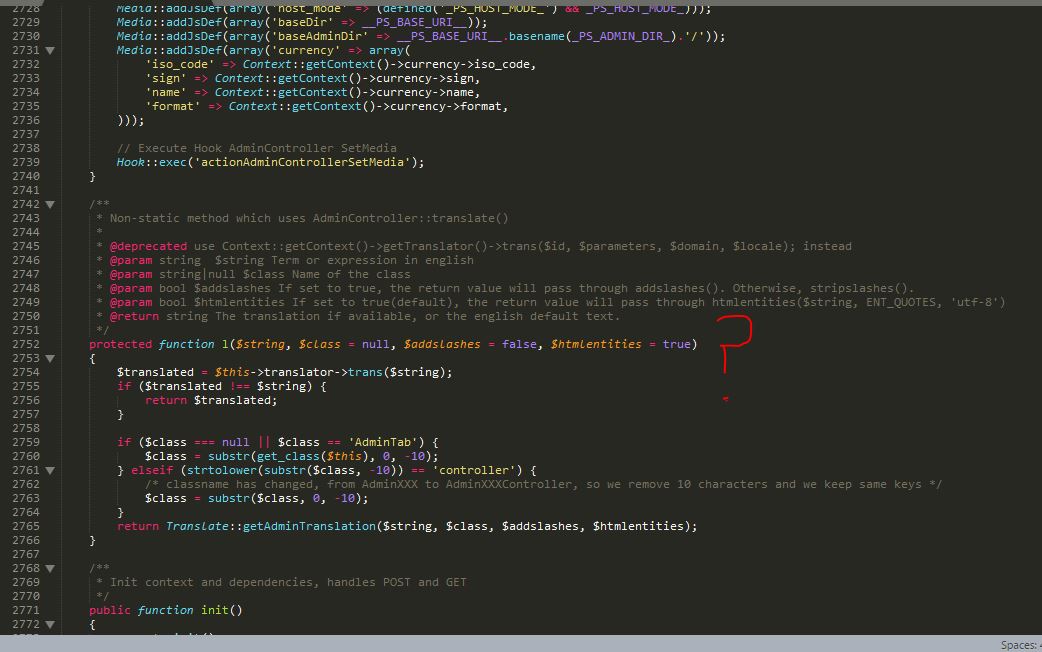
Task: Fold the init function body at line 2772
Action: (x=50, y=625)
